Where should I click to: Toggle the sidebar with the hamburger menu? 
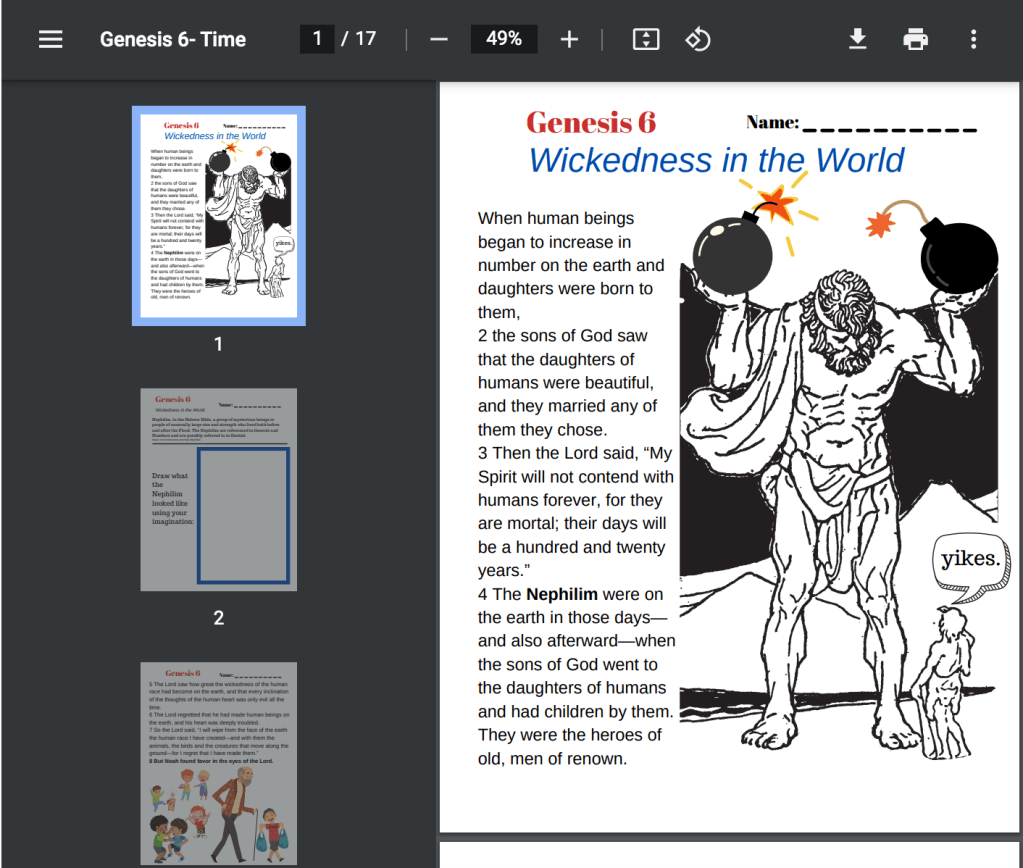[50, 39]
